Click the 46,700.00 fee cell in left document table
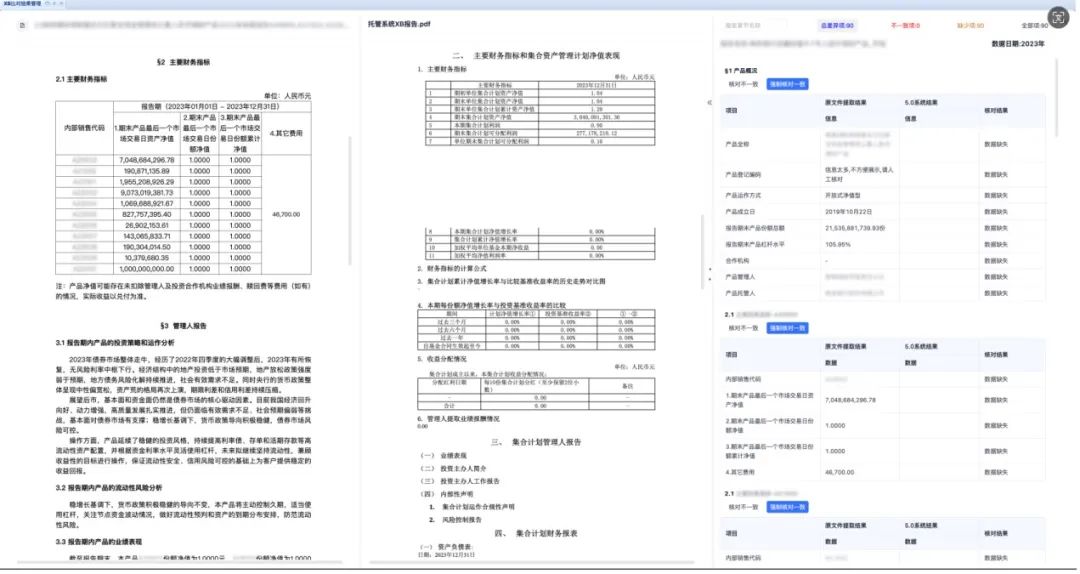 pos(286,214)
